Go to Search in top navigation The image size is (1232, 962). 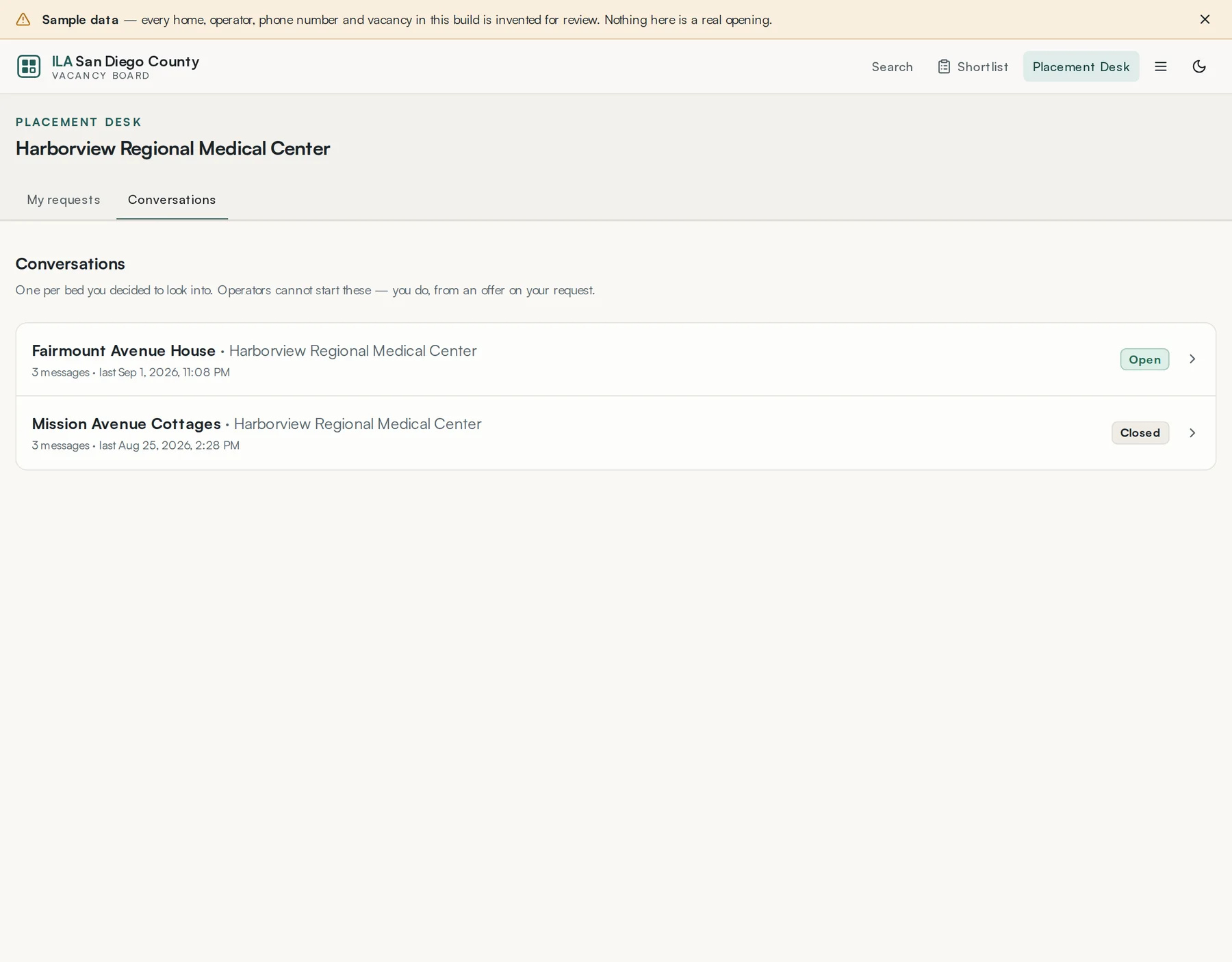(892, 66)
